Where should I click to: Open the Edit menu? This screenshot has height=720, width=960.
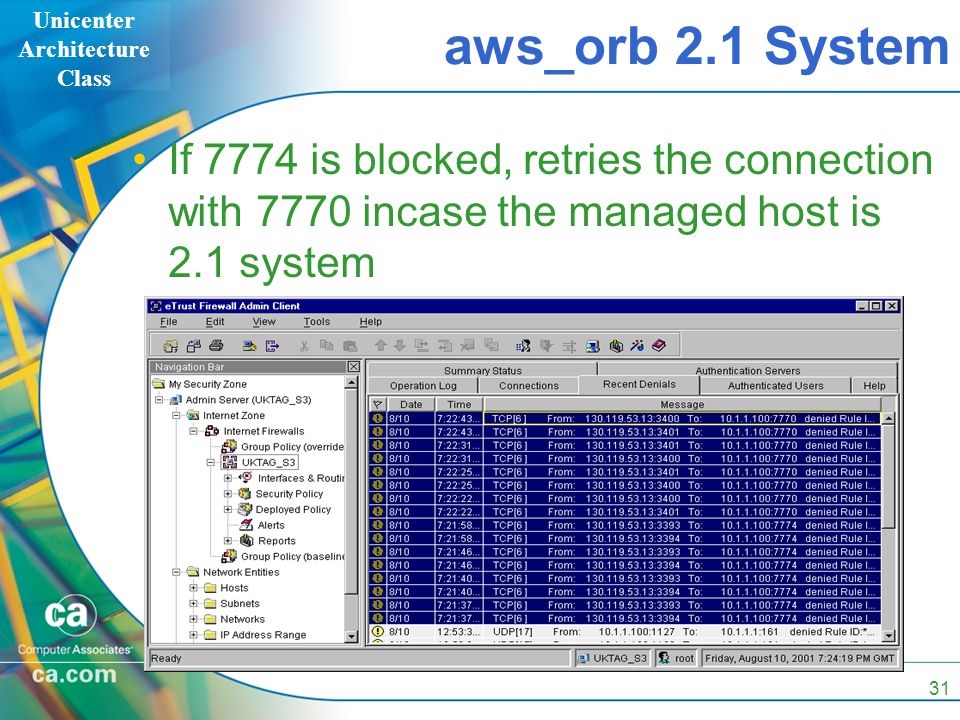pos(215,321)
